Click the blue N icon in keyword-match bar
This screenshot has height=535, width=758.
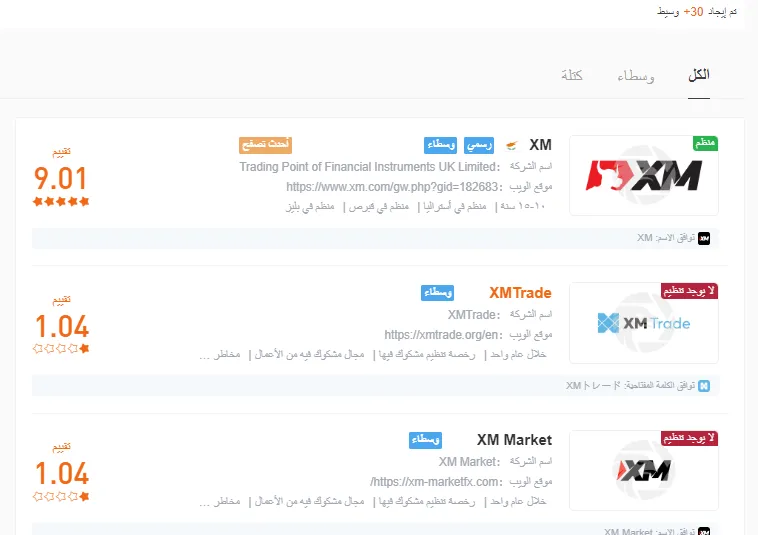click(704, 386)
